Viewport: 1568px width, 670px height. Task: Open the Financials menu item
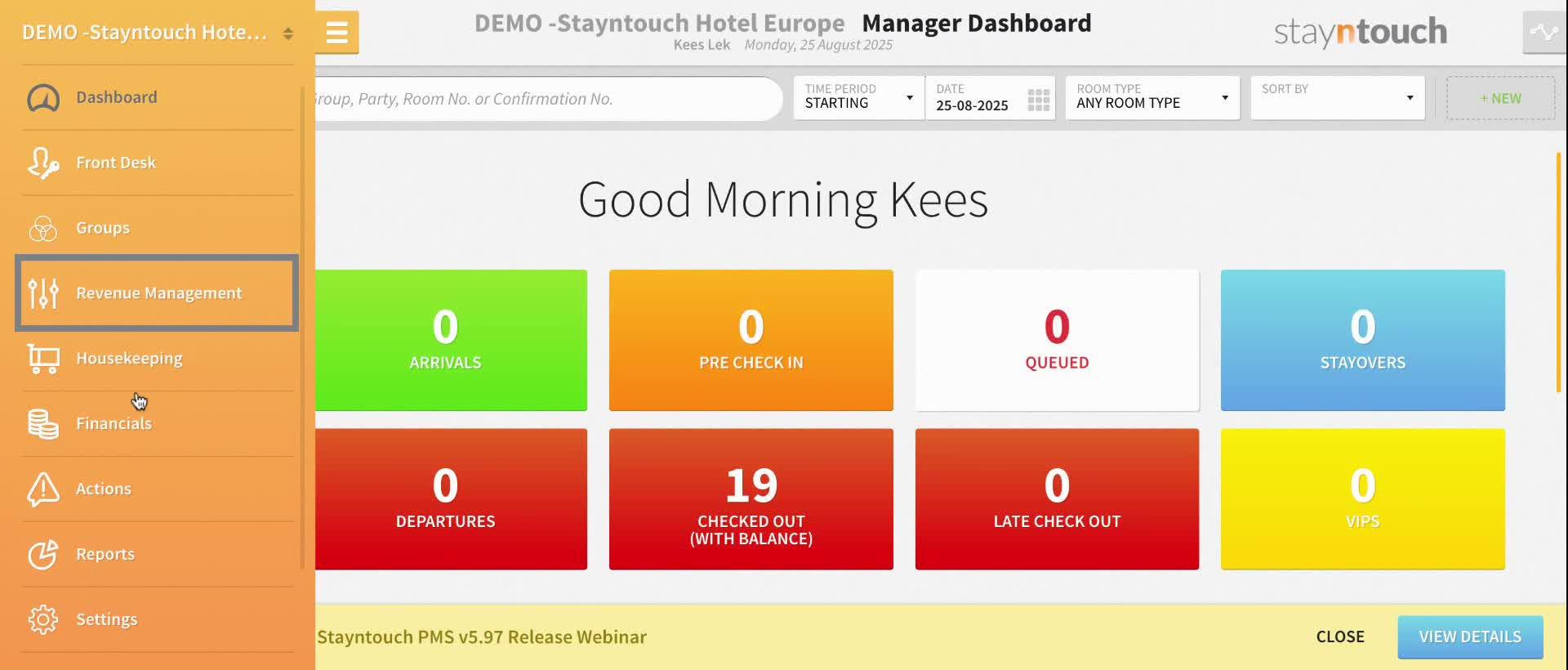[x=158, y=424]
